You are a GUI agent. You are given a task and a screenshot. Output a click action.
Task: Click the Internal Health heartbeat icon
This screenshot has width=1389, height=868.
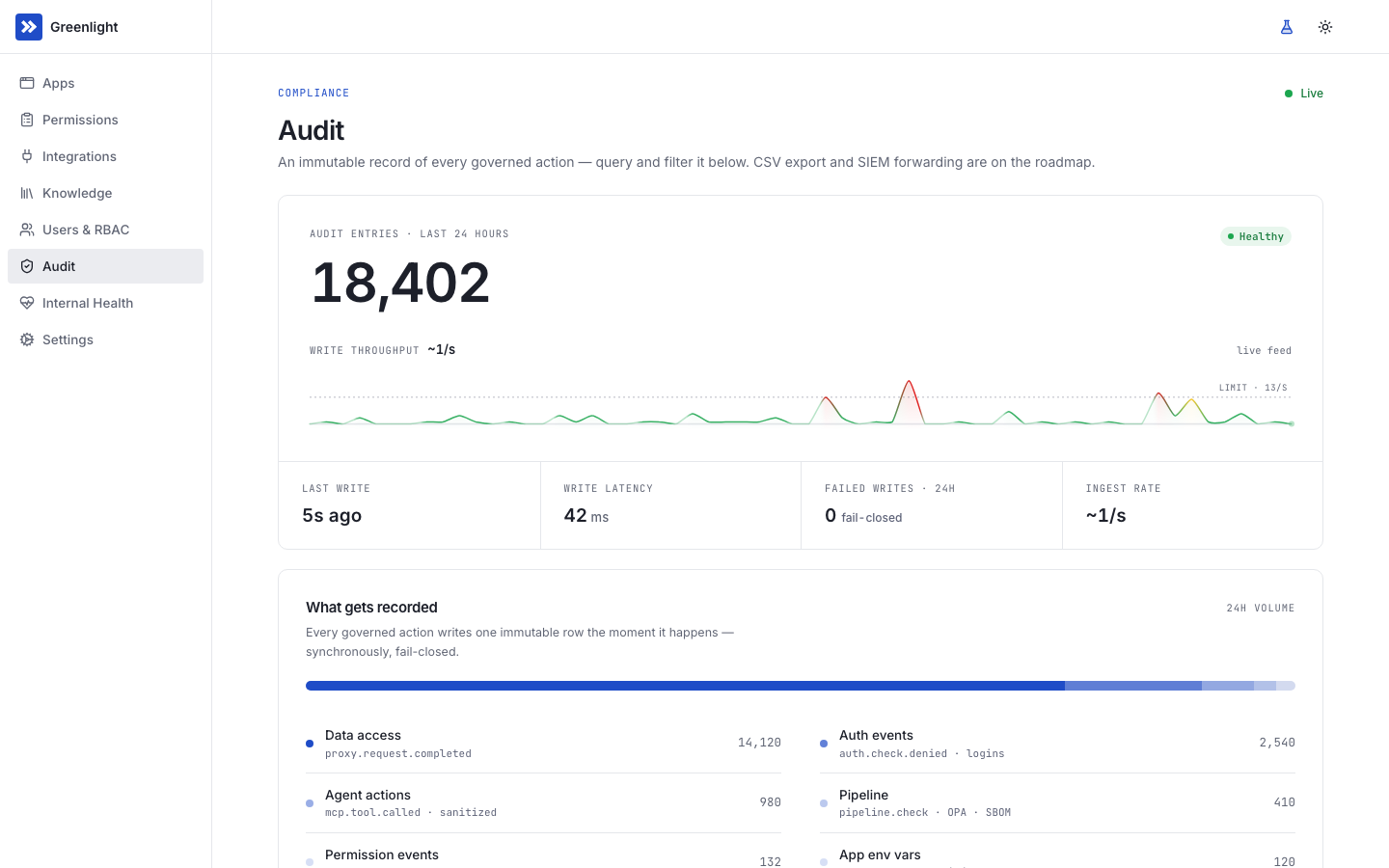(x=27, y=303)
